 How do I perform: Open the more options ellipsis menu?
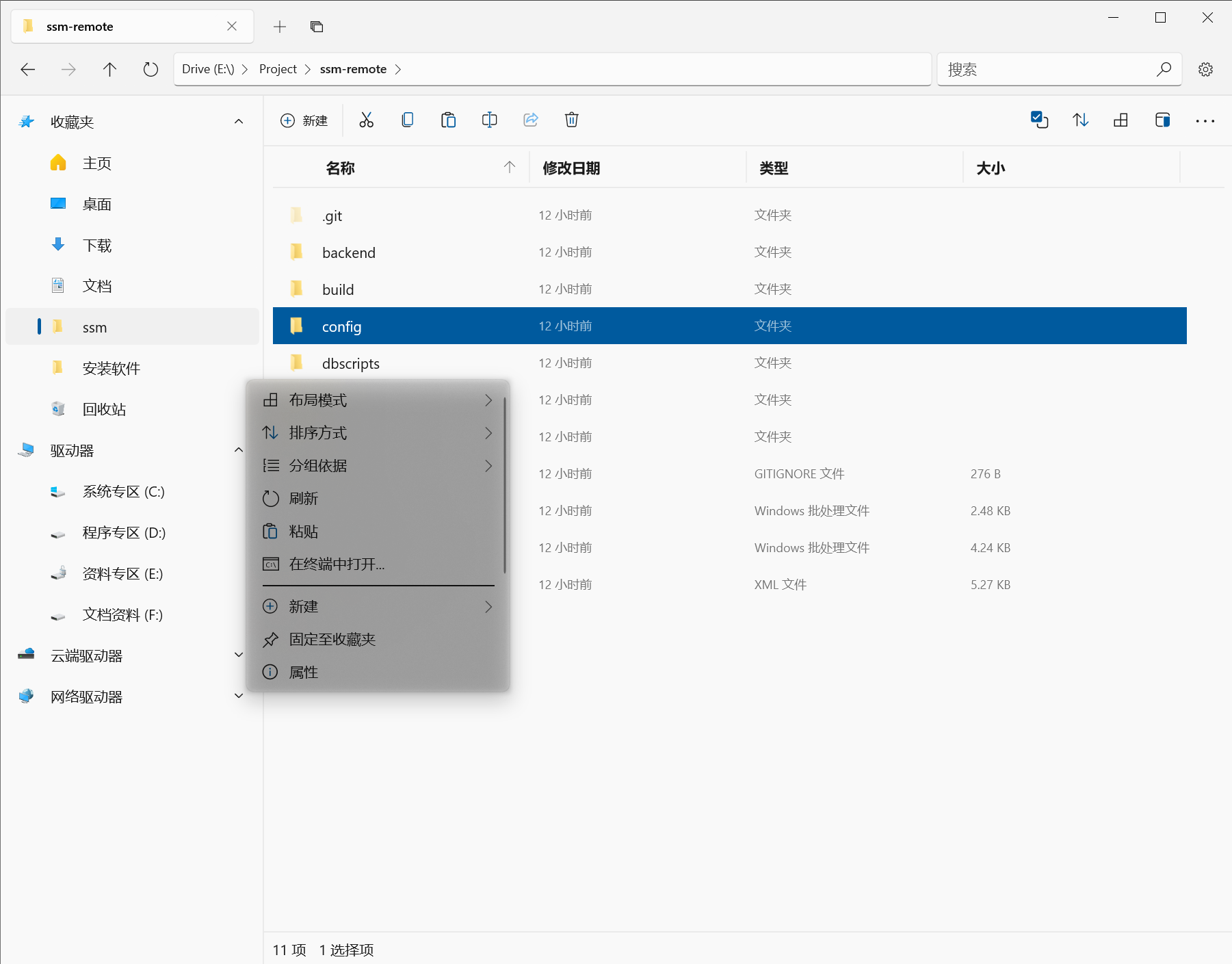(1205, 120)
